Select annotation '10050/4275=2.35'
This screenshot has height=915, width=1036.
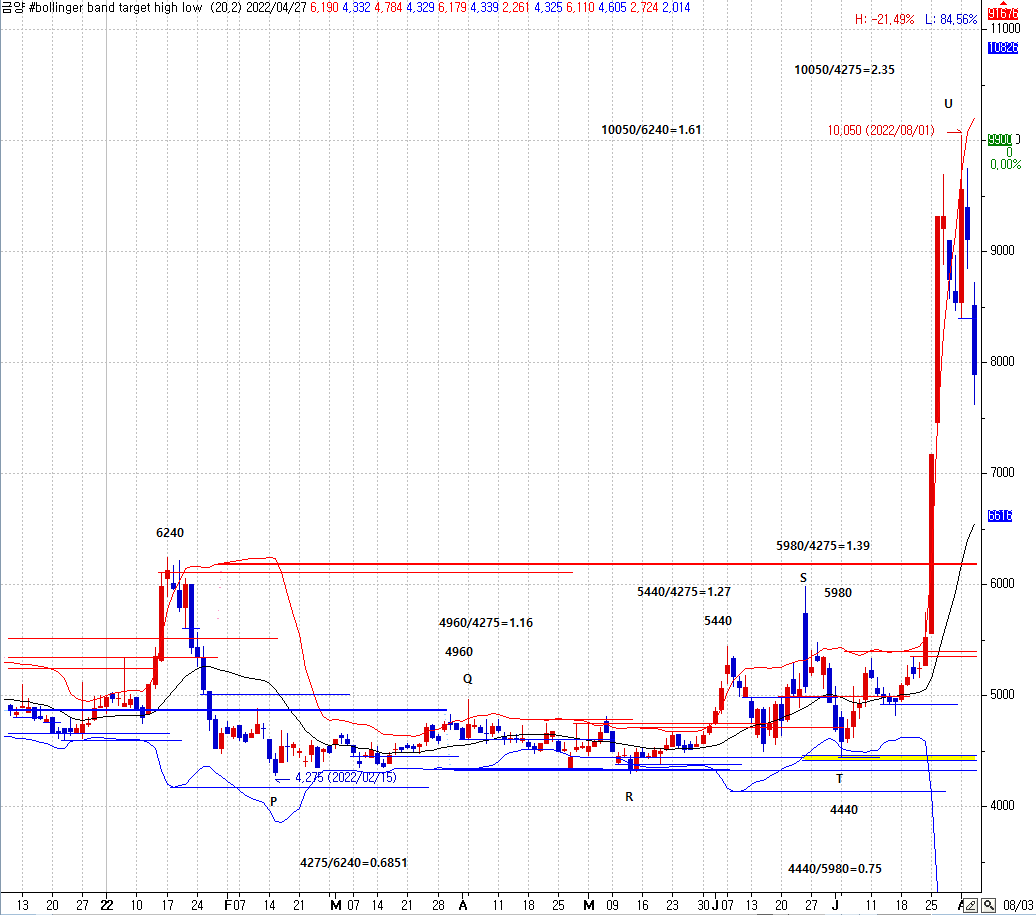point(844,70)
